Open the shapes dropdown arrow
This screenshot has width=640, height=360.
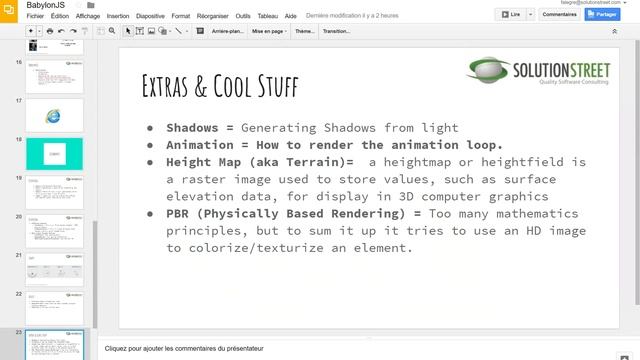170,31
